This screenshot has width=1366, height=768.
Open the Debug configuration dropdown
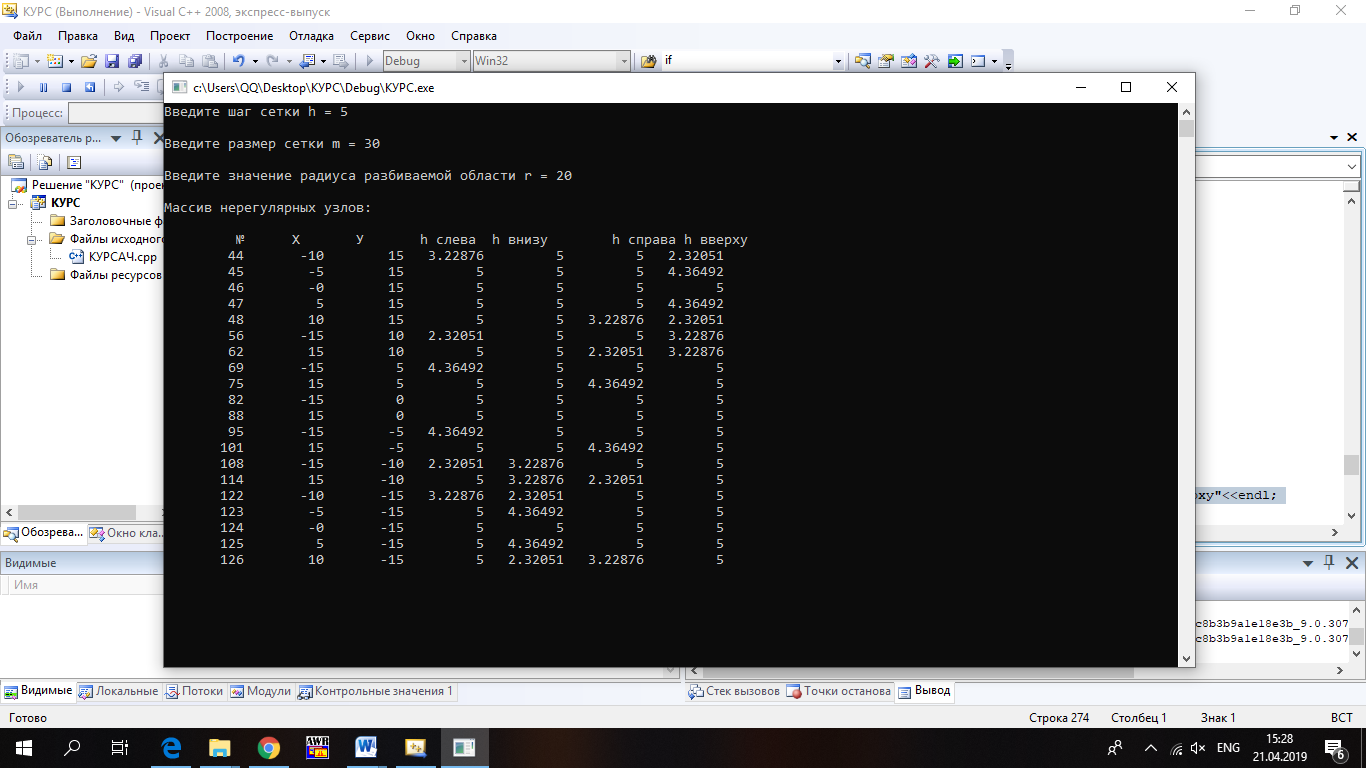[x=462, y=61]
